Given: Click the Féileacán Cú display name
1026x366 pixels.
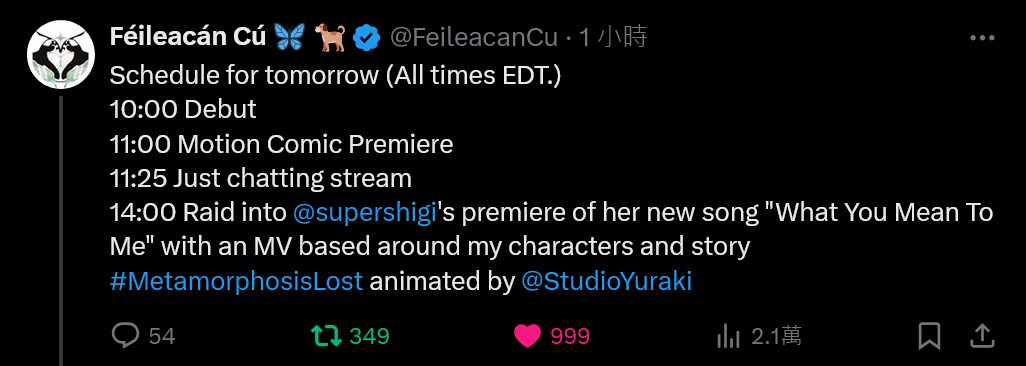Looking at the screenshot, I should point(188,37).
